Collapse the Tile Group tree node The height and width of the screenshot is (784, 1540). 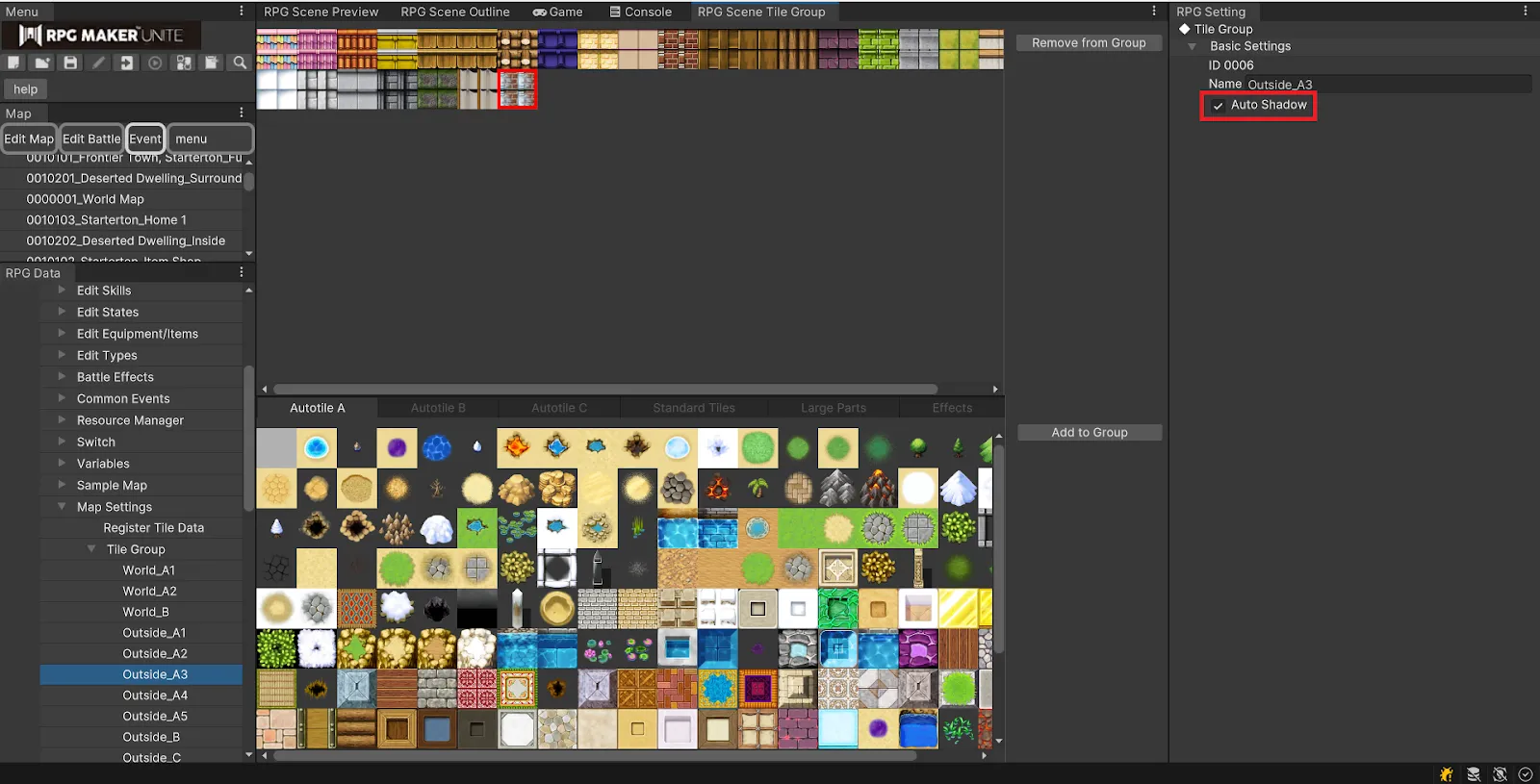click(91, 549)
